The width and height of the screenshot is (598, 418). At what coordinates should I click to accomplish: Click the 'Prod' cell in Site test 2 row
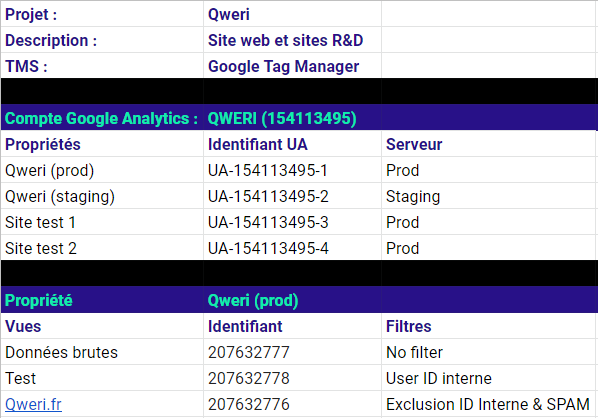coord(490,248)
